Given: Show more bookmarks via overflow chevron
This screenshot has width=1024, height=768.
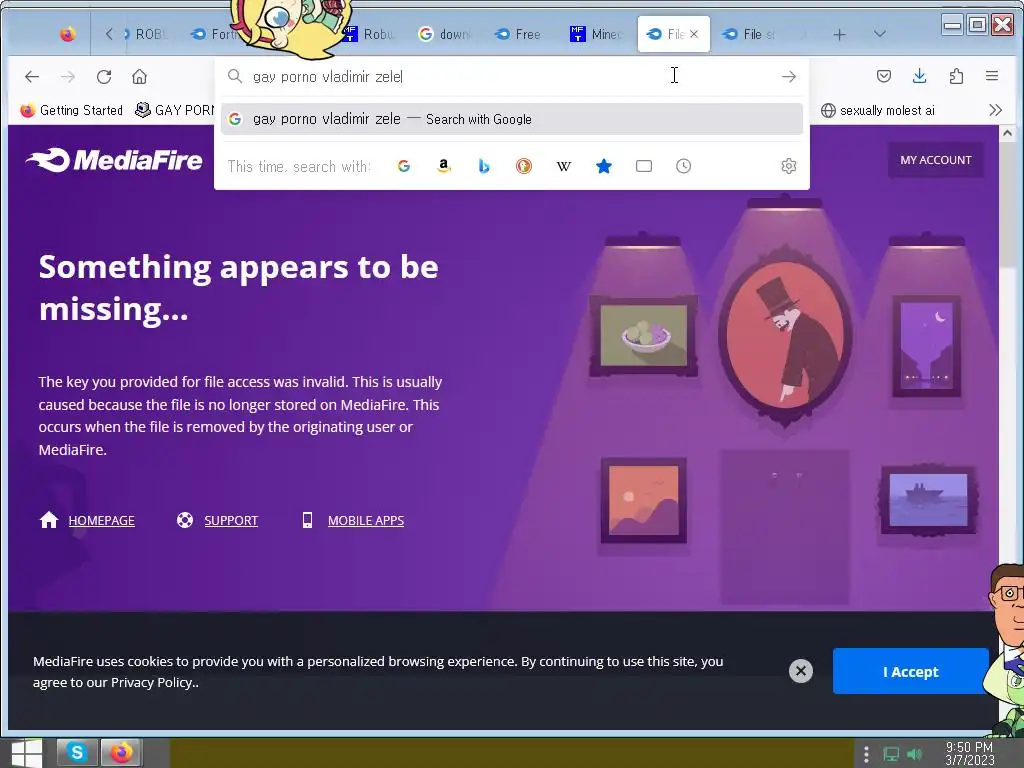Looking at the screenshot, I should [995, 110].
